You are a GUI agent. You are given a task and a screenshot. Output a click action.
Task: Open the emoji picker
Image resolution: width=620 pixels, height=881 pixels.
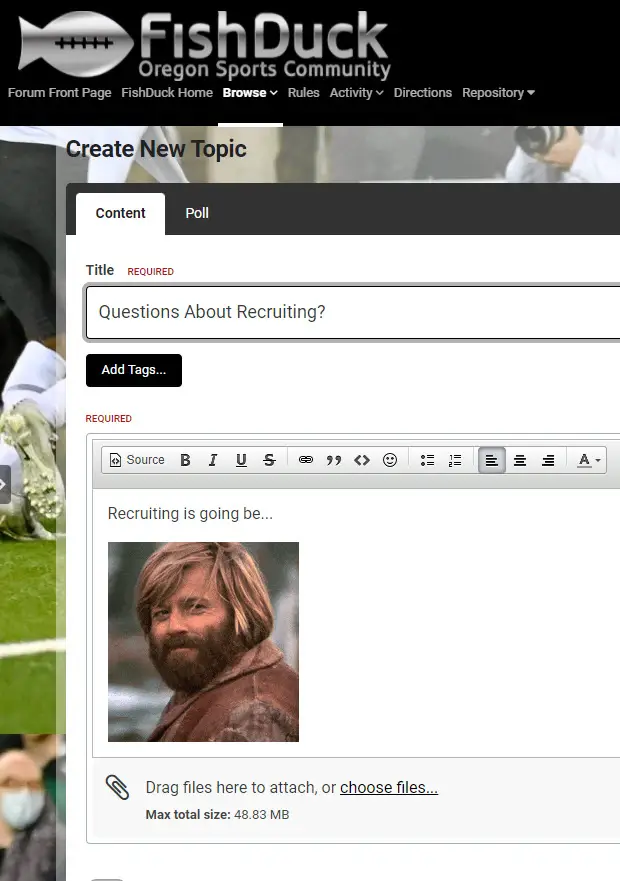click(390, 460)
